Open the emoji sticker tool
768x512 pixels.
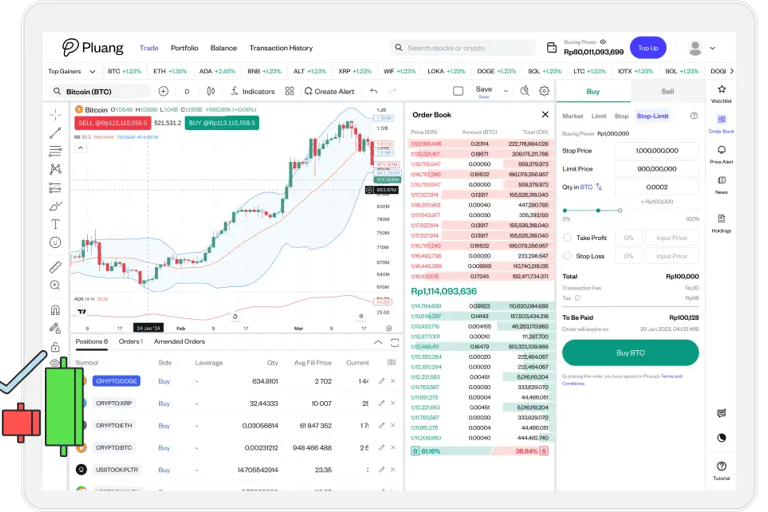pyautogui.click(x=55, y=243)
